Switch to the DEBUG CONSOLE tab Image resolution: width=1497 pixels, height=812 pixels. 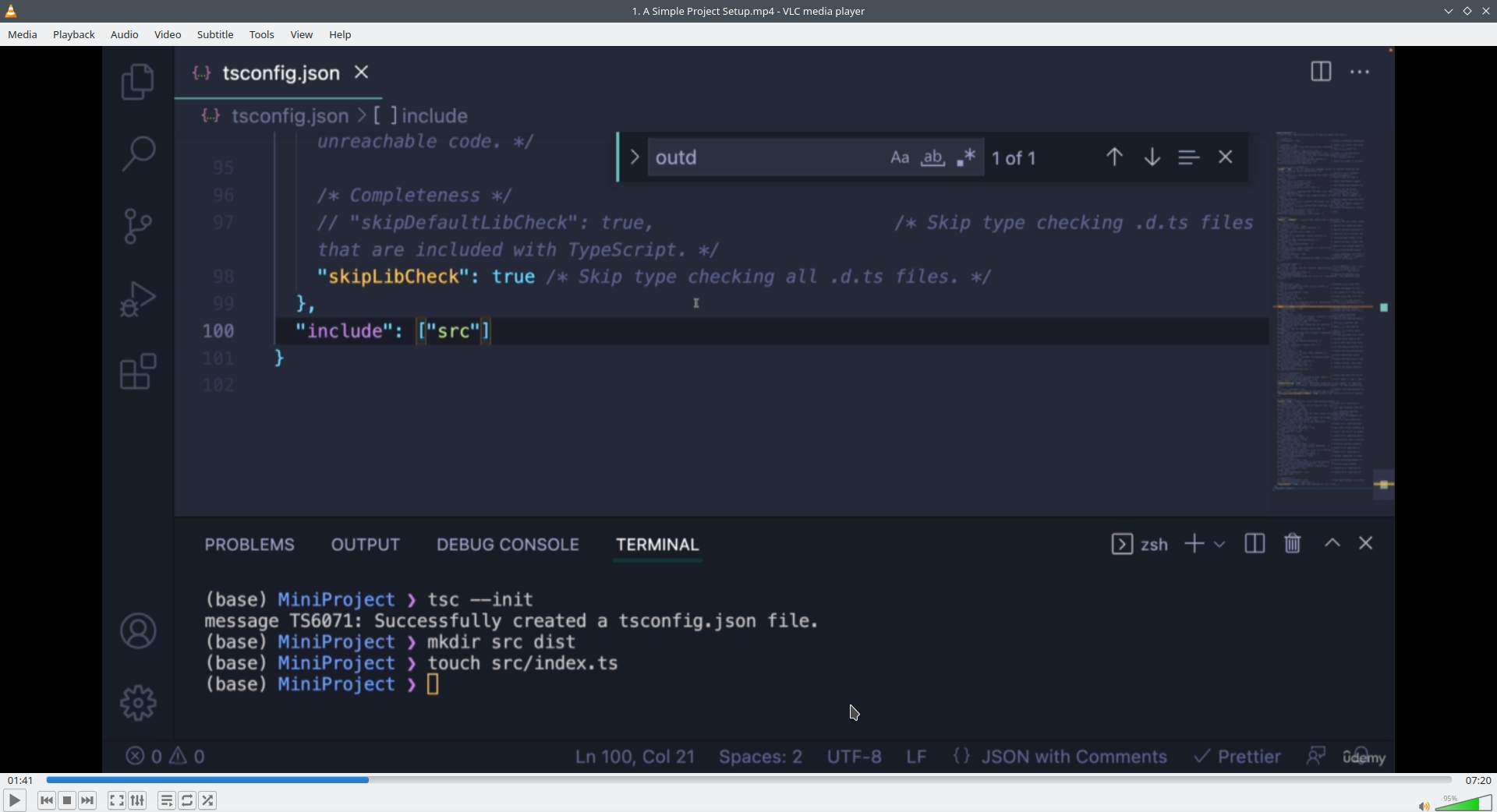coord(508,545)
